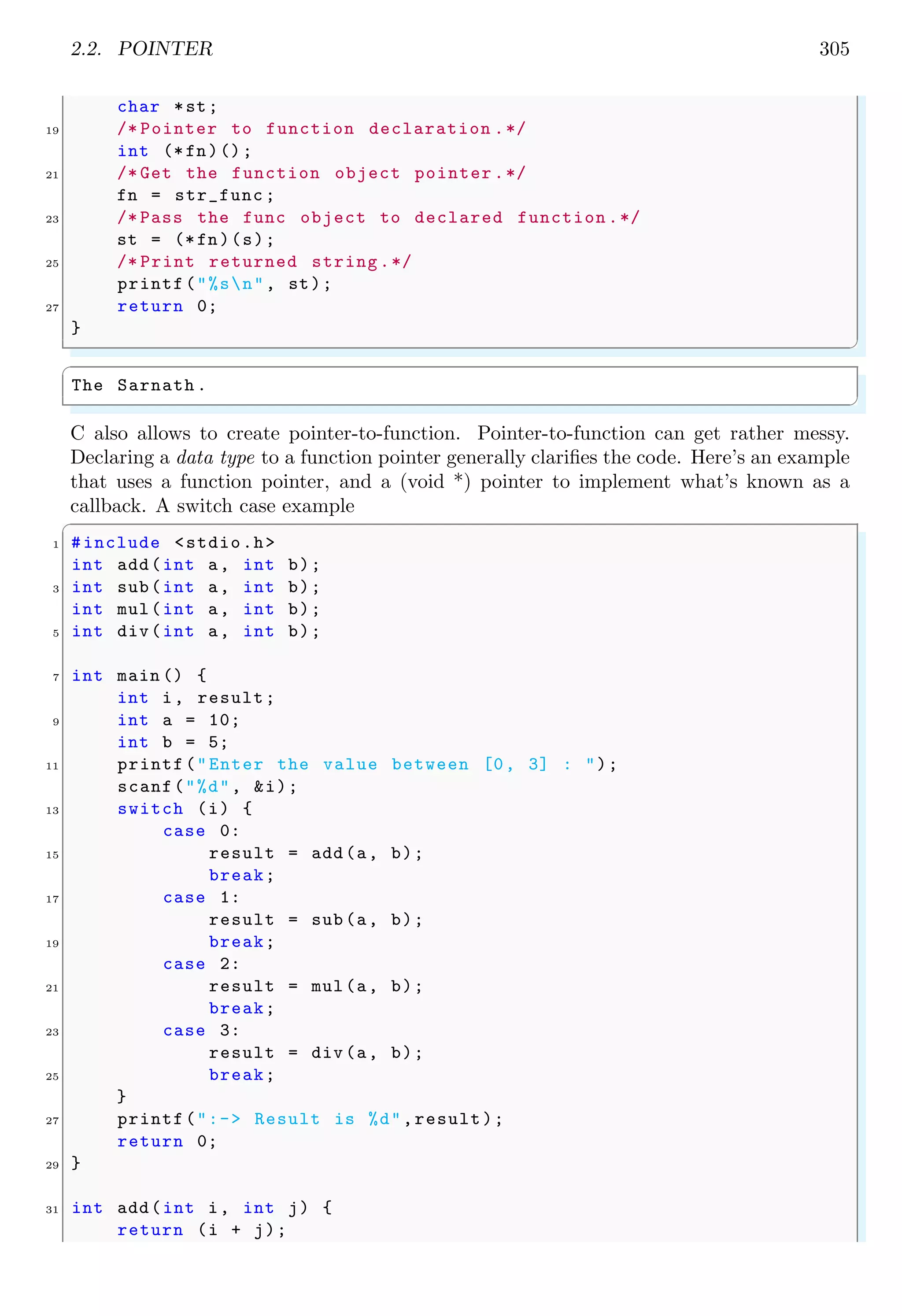
Task: Click the 'break;' after div(a, b)
Action: click(x=241, y=1074)
